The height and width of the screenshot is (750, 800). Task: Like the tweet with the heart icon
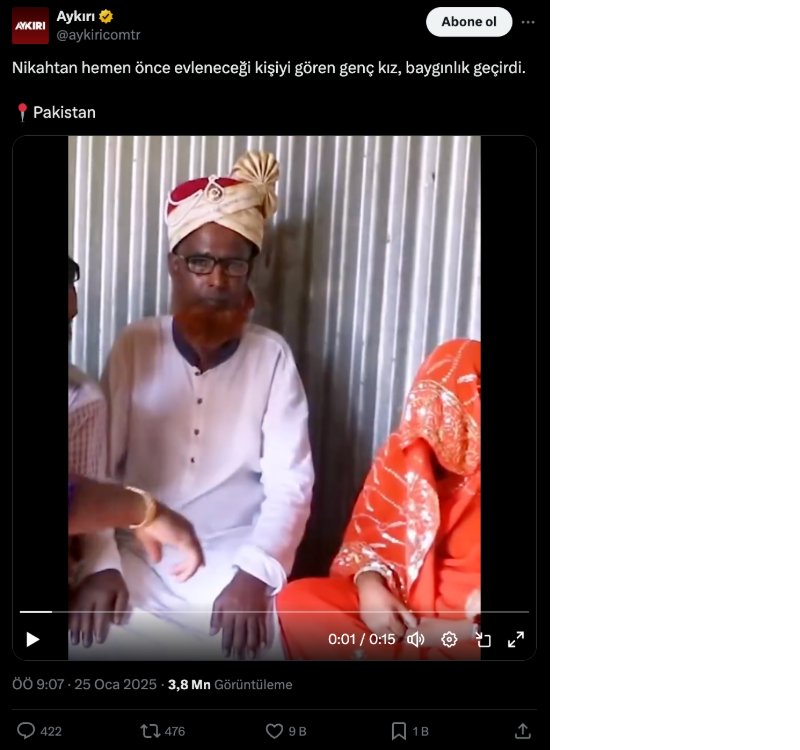click(x=274, y=731)
